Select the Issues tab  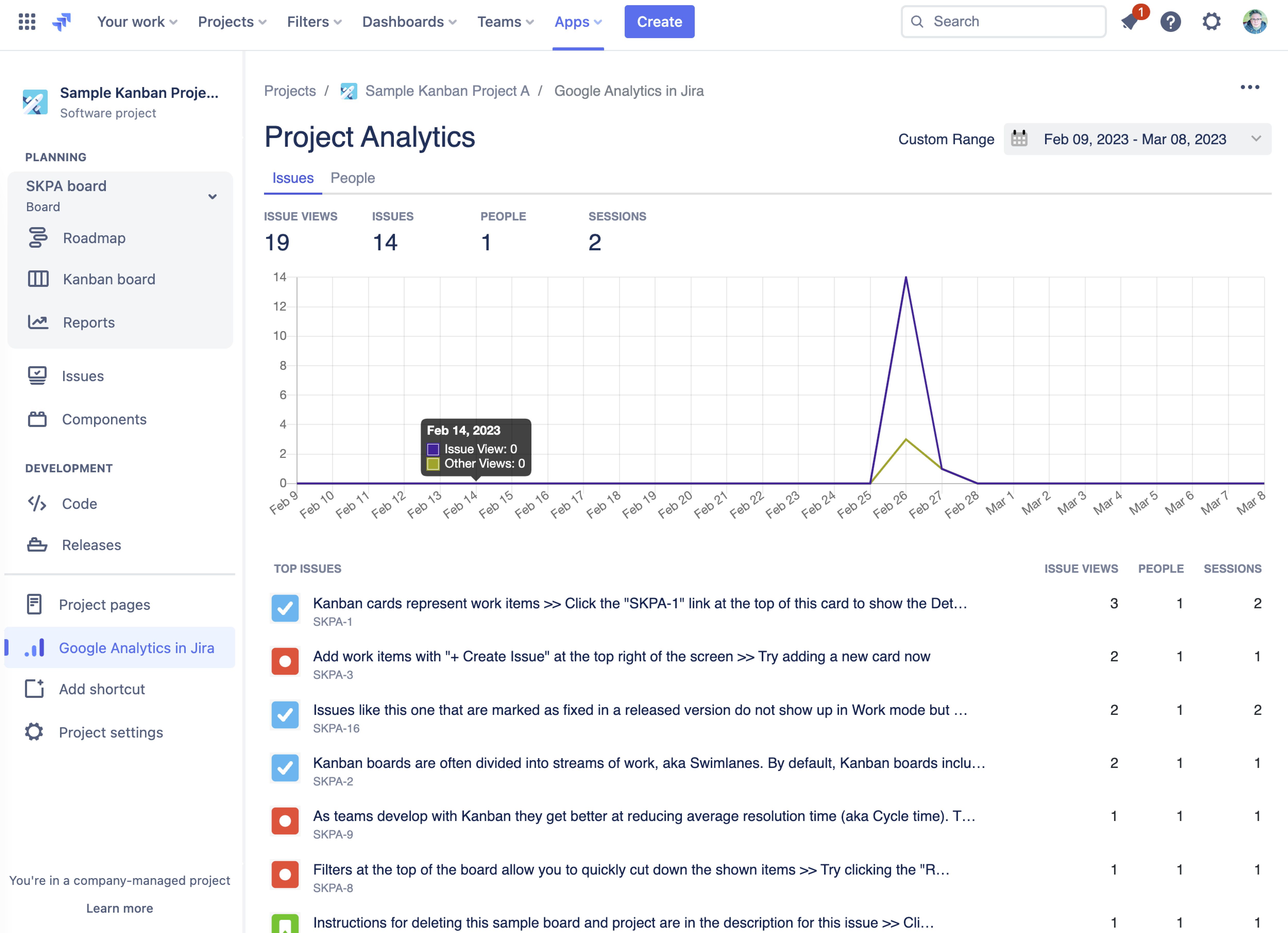click(x=293, y=178)
